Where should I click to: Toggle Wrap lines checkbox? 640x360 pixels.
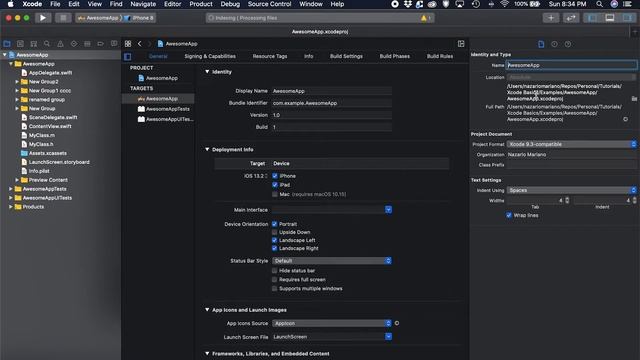coord(509,215)
